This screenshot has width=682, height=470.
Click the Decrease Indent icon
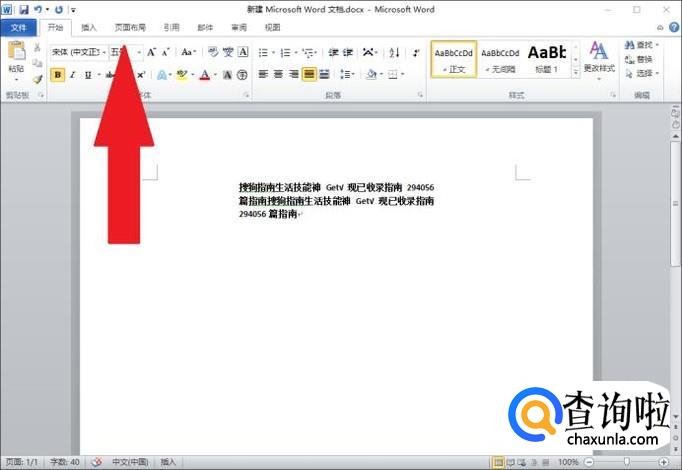pos(334,52)
